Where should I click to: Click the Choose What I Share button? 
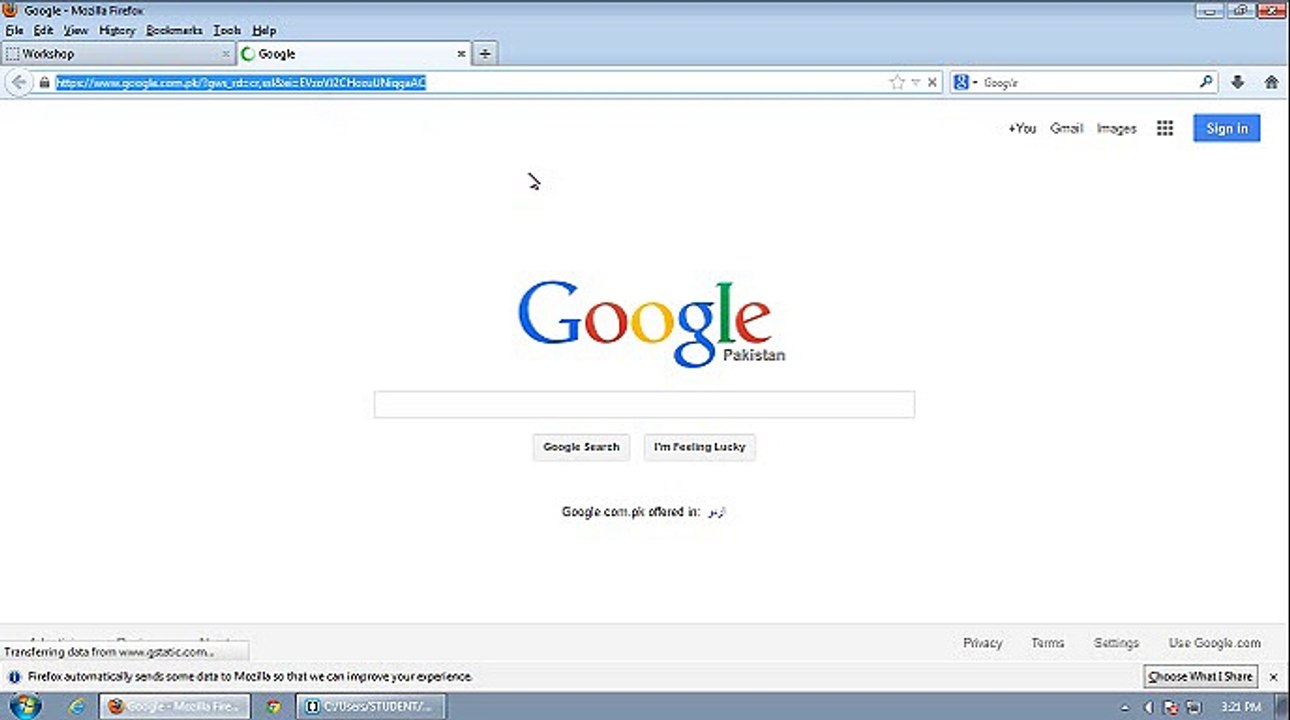(1200, 676)
